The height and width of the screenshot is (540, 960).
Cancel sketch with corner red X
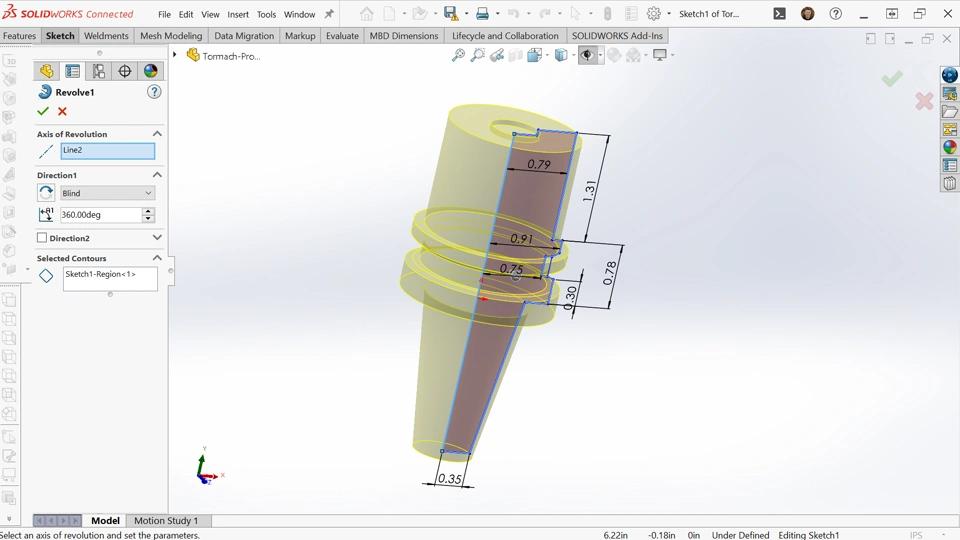click(x=924, y=101)
